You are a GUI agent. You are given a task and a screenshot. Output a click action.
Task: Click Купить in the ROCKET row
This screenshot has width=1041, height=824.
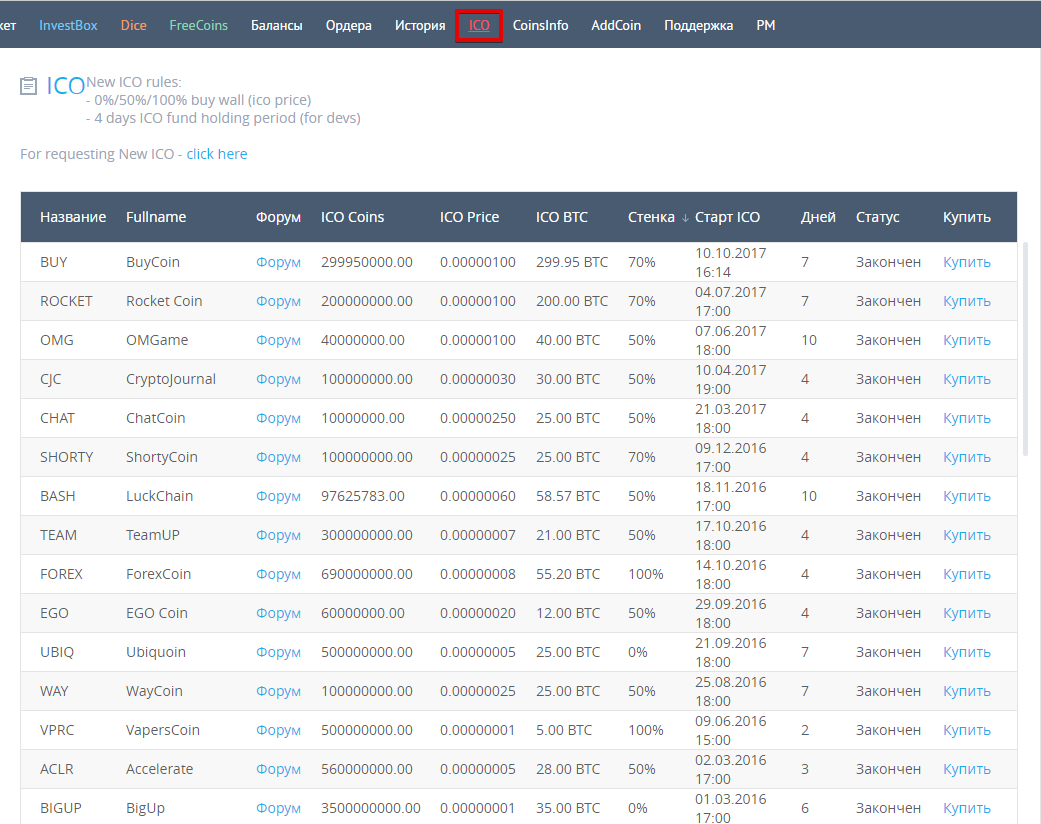[x=967, y=301]
